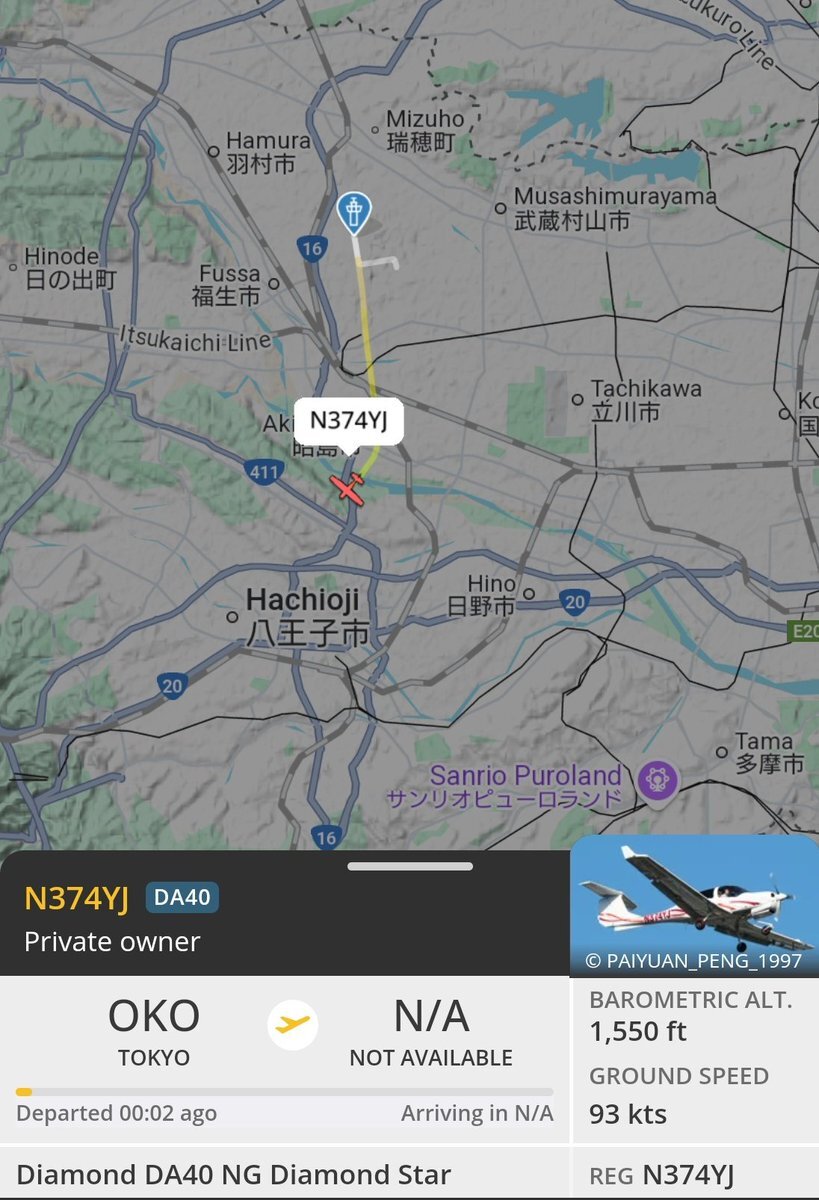Screen dimensions: 819x1200
Task: Click the route 411 road shield
Action: tap(262, 471)
